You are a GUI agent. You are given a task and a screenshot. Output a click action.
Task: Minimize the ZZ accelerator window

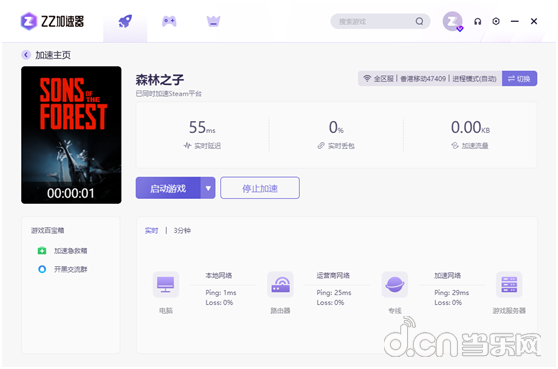coord(515,21)
